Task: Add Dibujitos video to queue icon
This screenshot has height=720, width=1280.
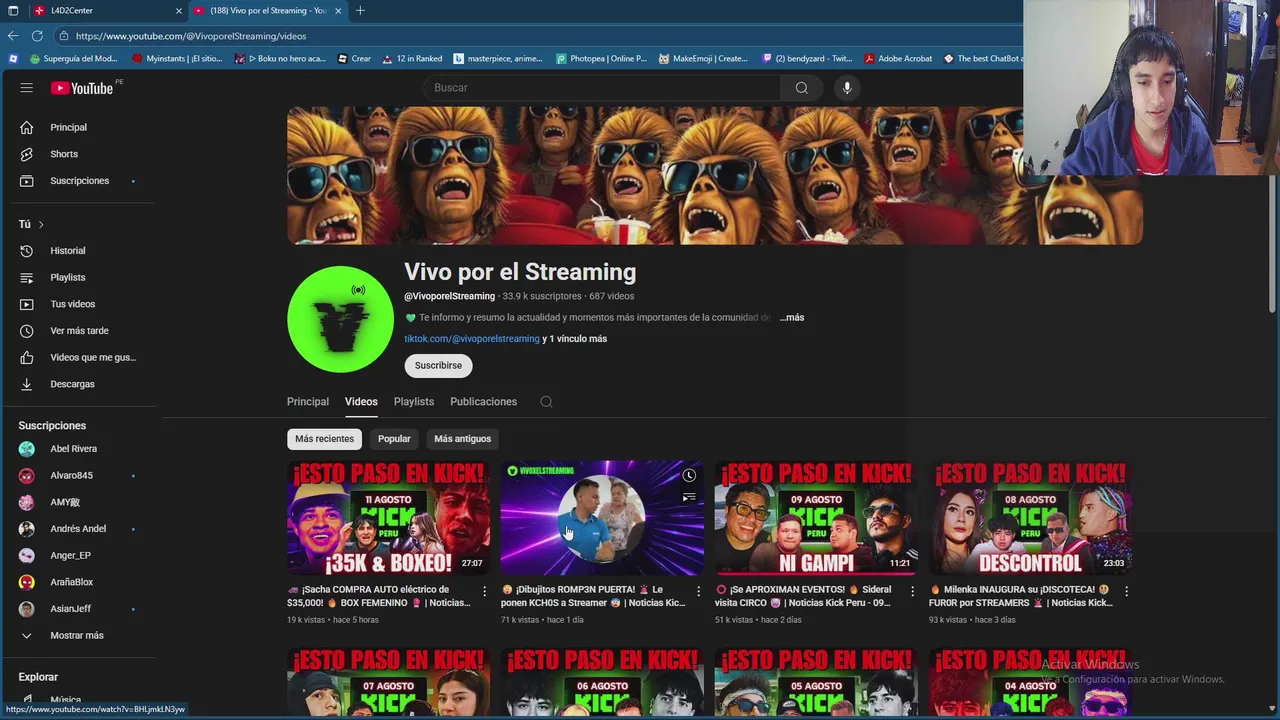Action: [689, 497]
